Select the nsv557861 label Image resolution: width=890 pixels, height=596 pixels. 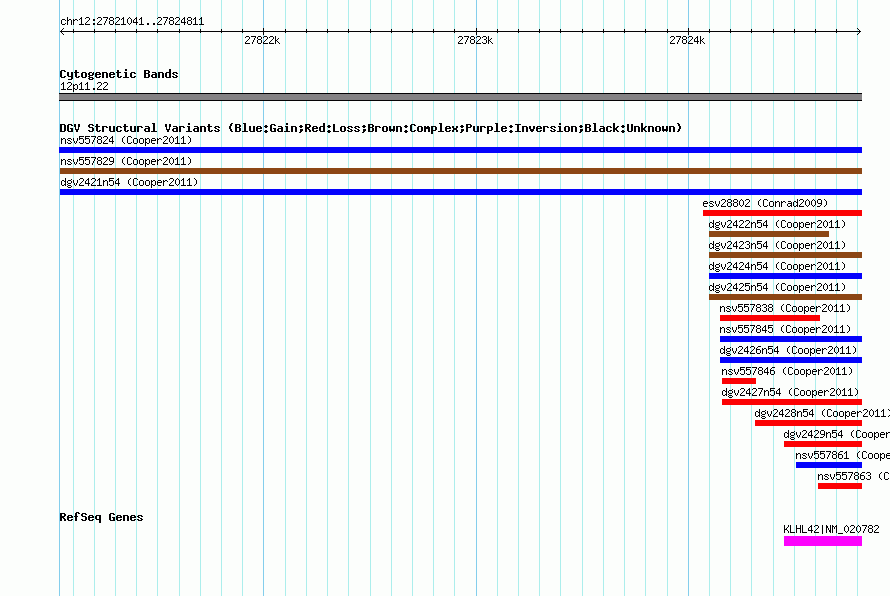point(843,455)
